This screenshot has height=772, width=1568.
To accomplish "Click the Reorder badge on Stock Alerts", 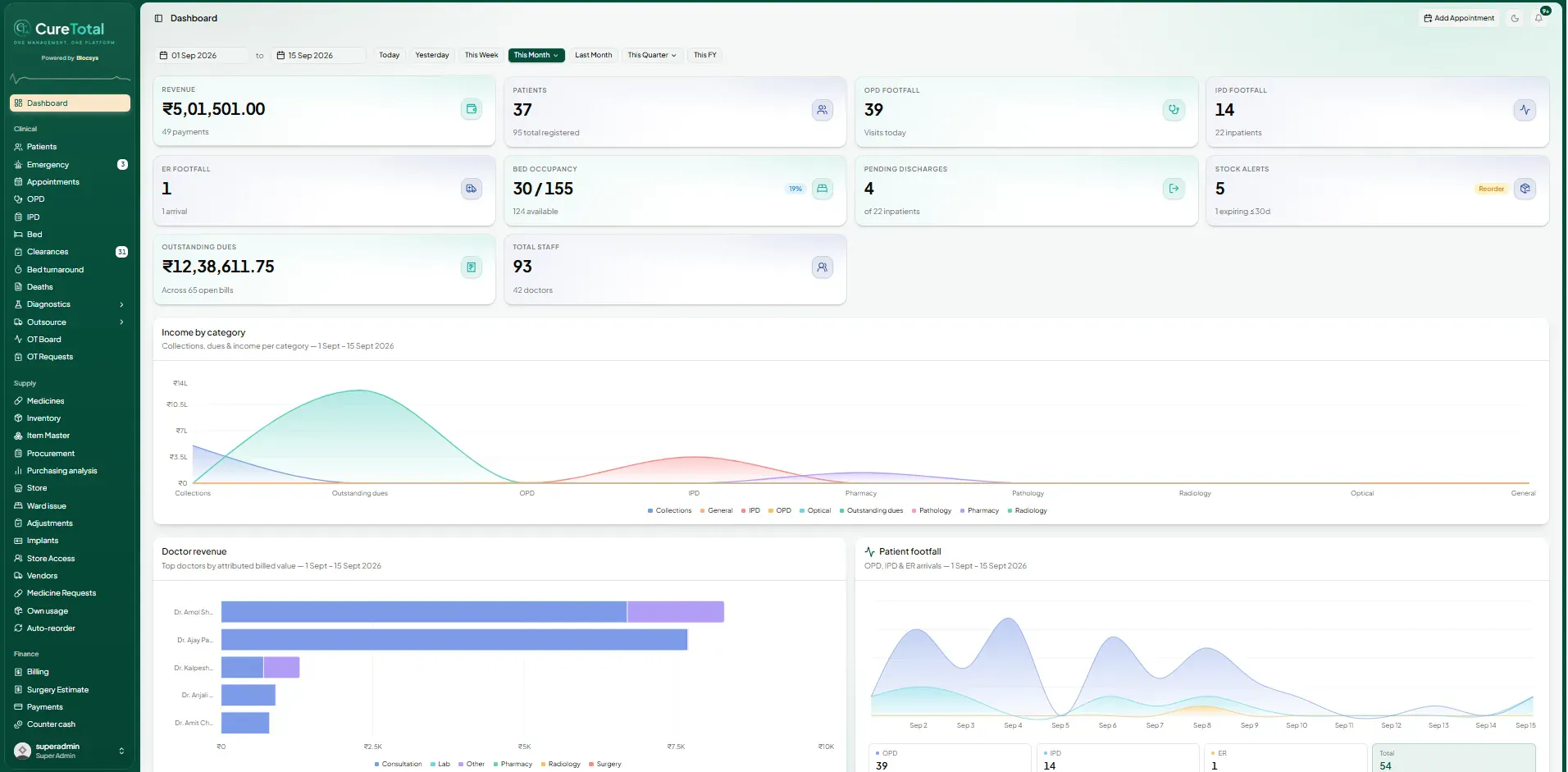I will [x=1491, y=189].
